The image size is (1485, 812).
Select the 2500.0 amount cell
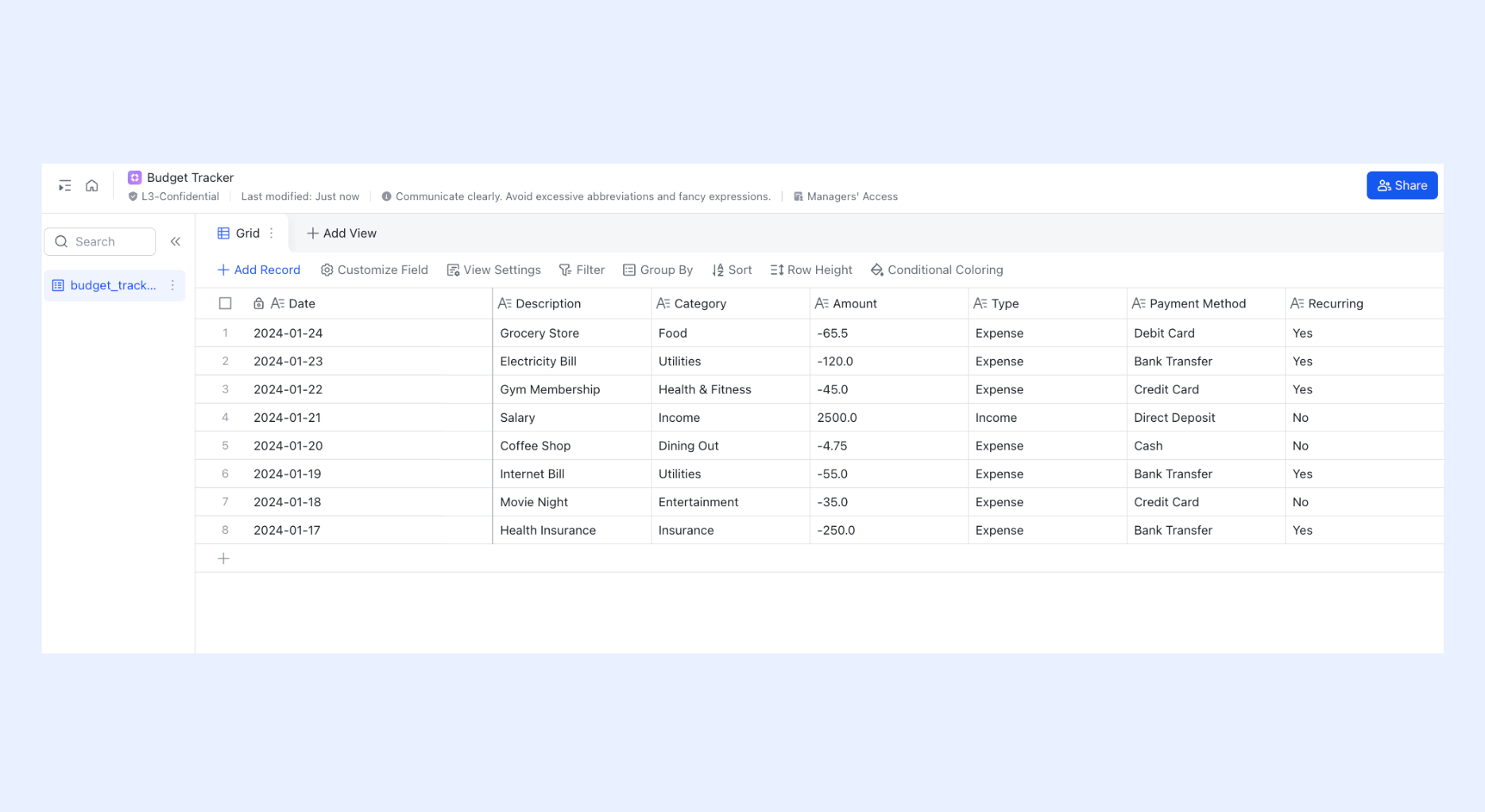click(889, 418)
